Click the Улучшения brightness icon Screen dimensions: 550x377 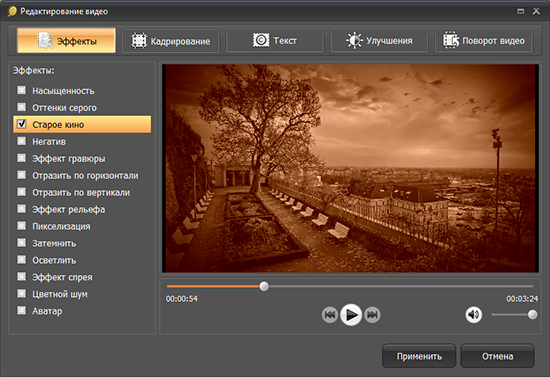coord(354,41)
